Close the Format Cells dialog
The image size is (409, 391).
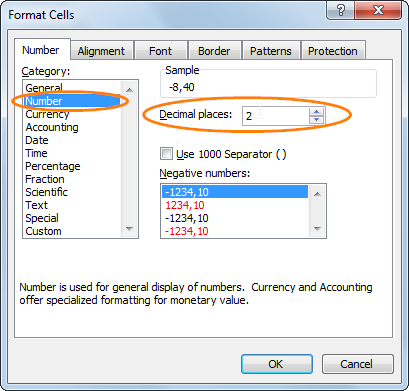pos(378,10)
